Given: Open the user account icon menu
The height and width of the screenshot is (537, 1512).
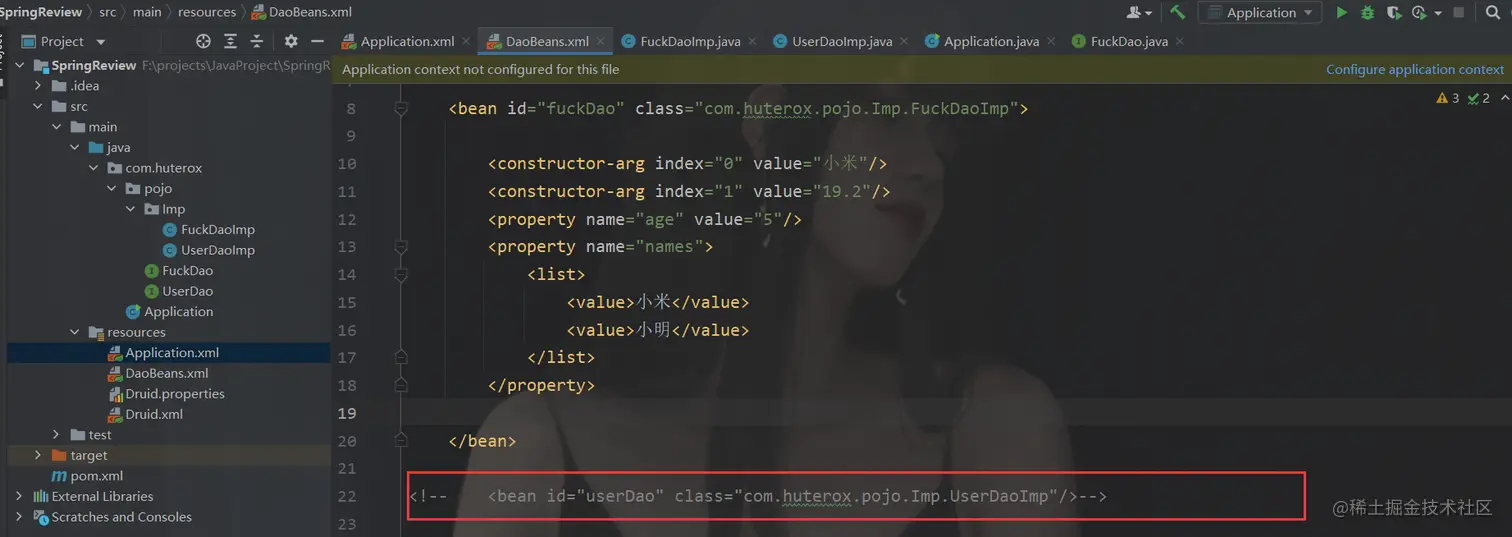Looking at the screenshot, I should 1138,12.
